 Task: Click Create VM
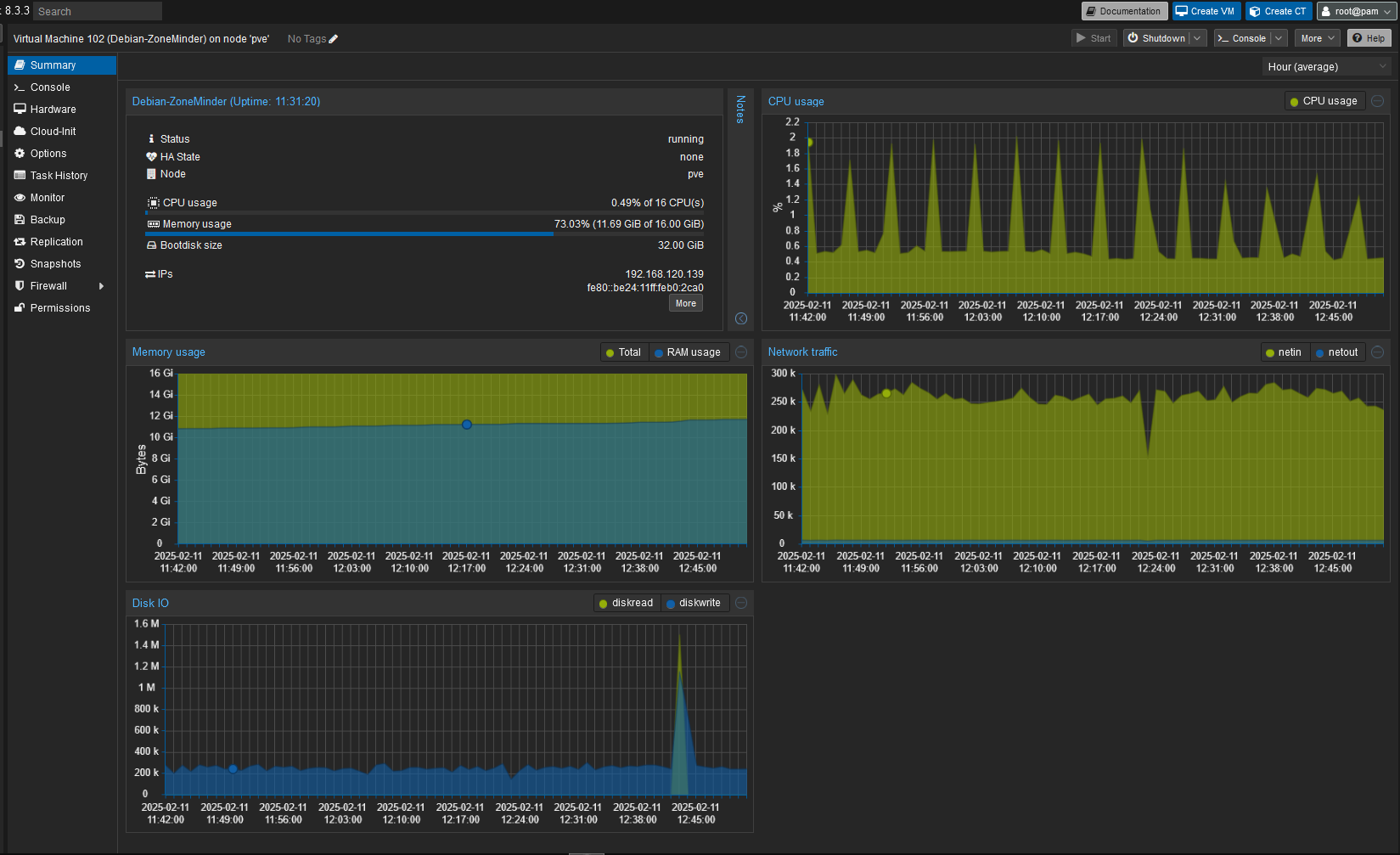1206,11
